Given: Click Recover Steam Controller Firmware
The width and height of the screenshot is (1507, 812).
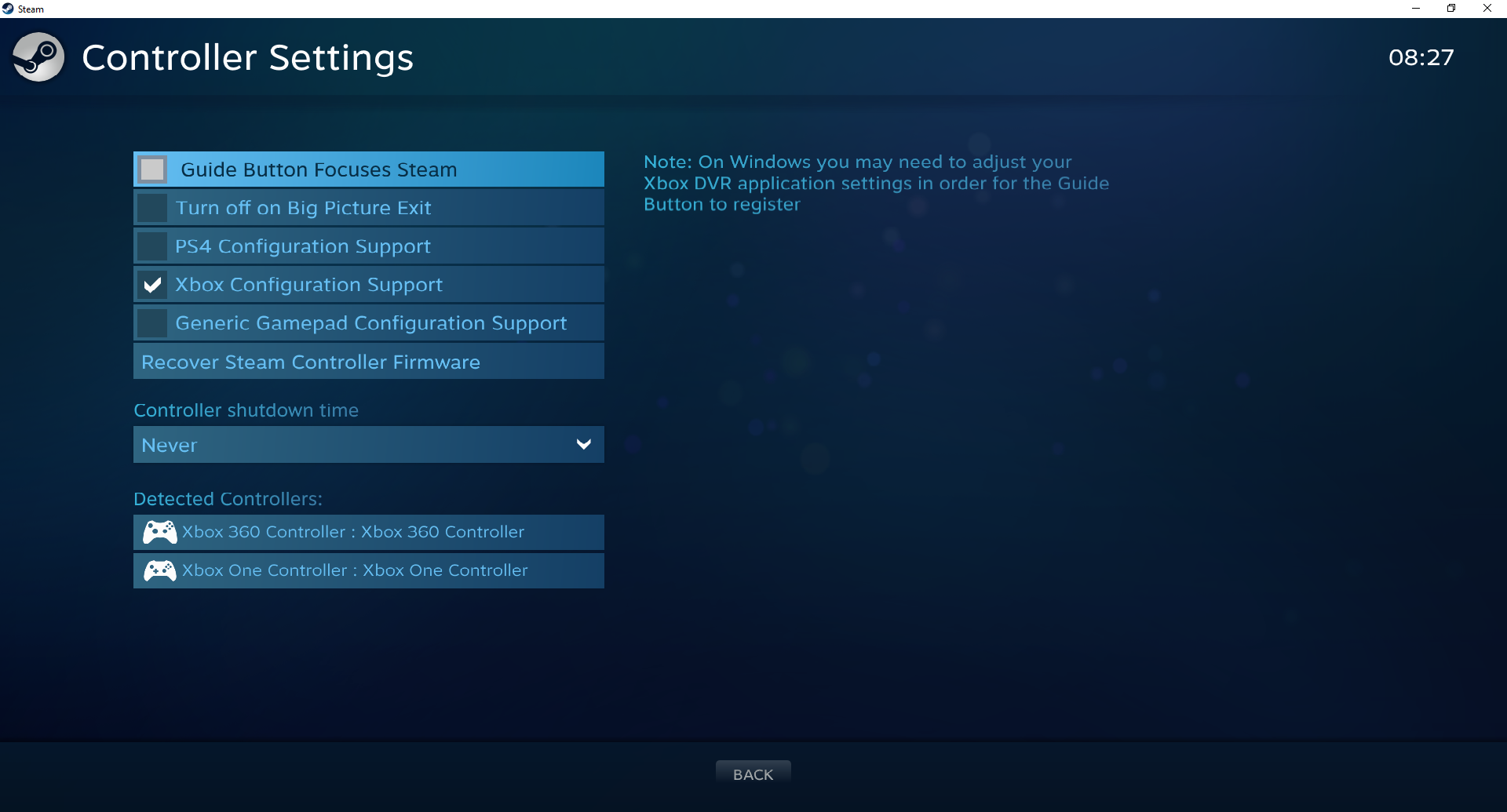Looking at the screenshot, I should pyautogui.click(x=369, y=362).
